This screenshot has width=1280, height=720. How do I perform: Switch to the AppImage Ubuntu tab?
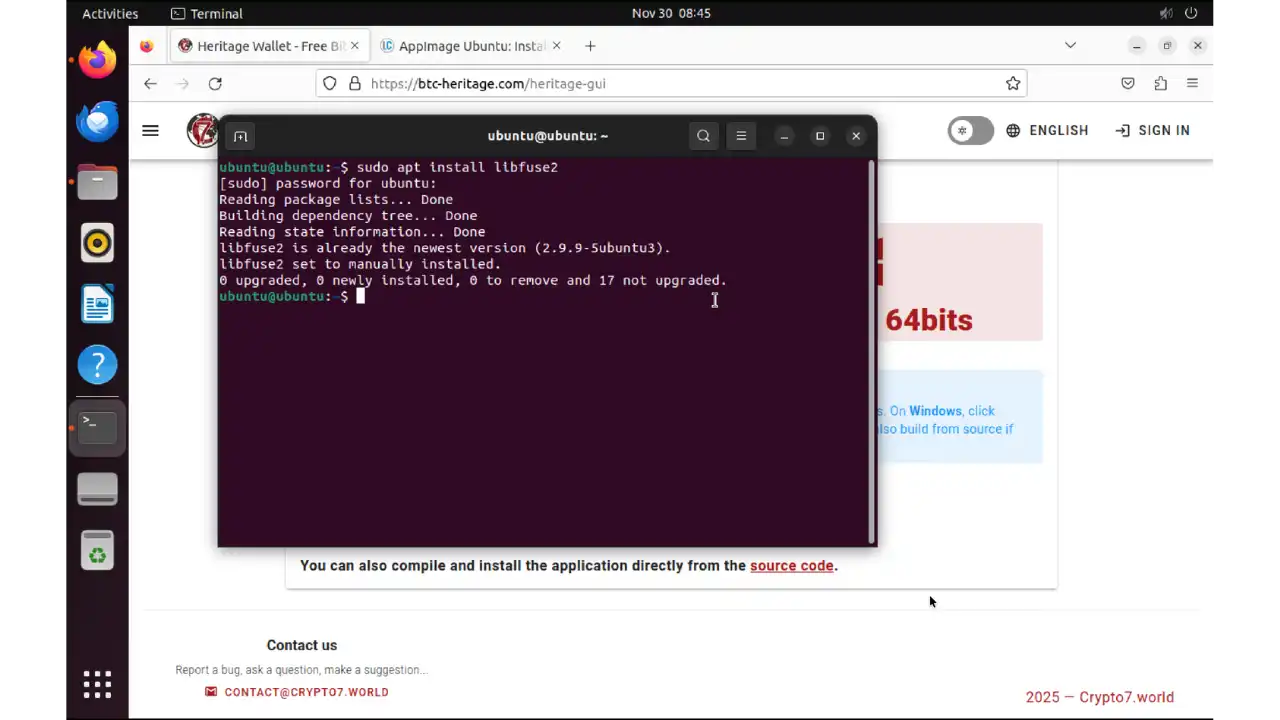470,45
